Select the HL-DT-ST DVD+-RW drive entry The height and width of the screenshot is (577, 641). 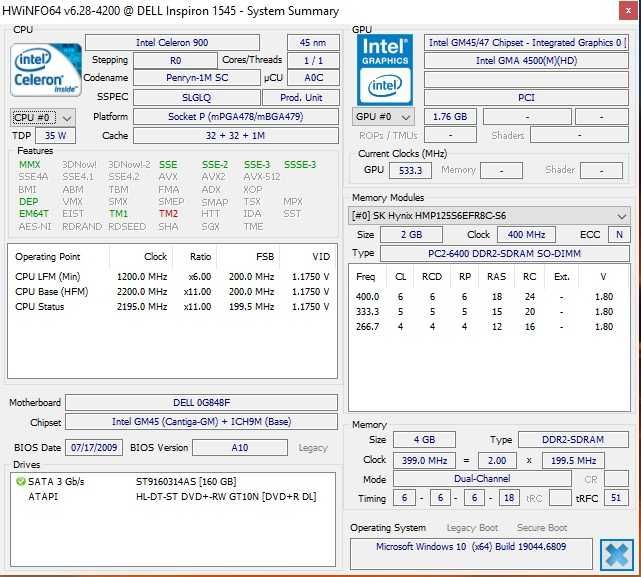(x=226, y=497)
